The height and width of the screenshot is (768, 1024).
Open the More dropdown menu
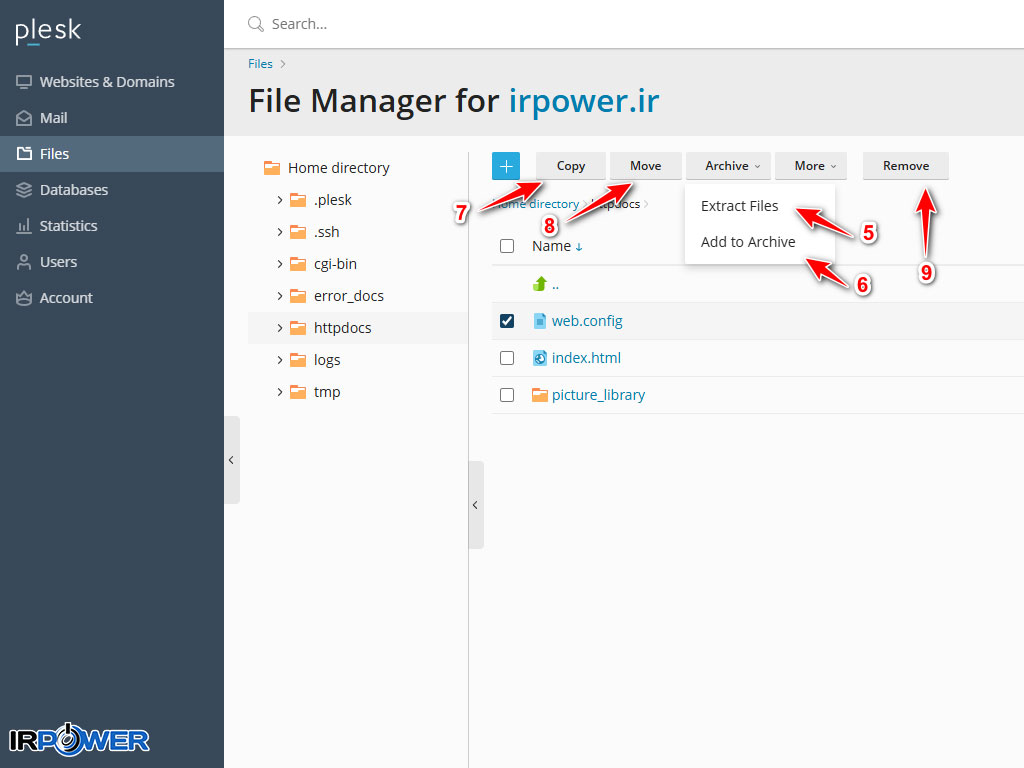click(x=815, y=166)
